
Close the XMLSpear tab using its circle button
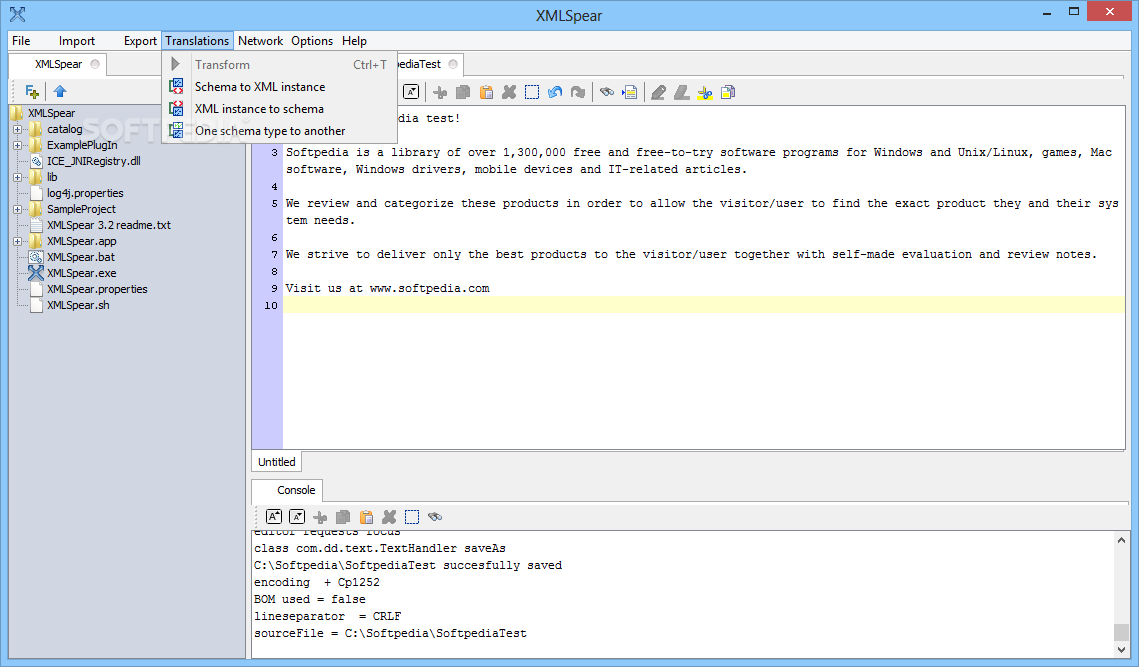pyautogui.click(x=95, y=64)
